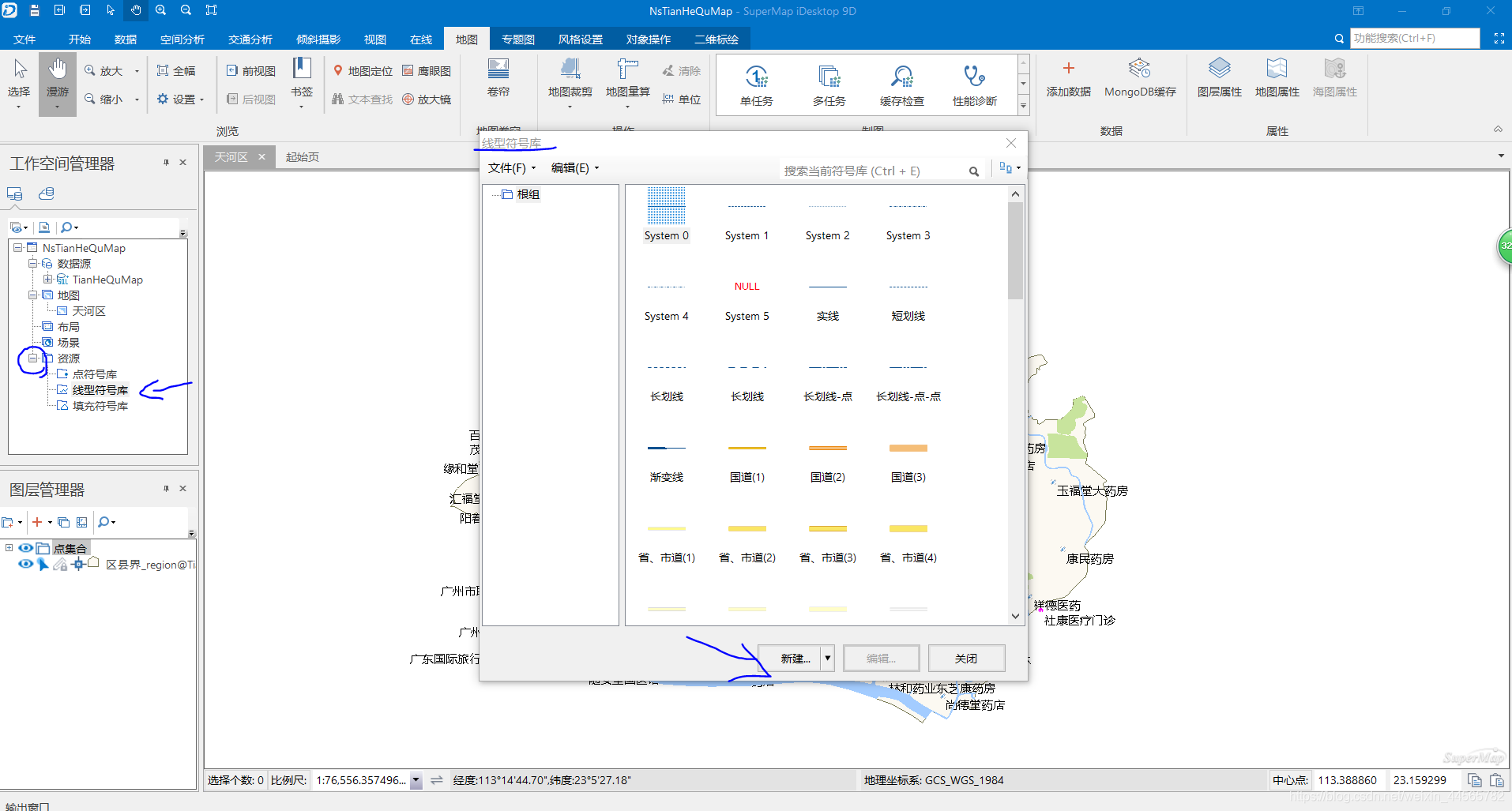Switch to the 开始 ribbon tab
The width and height of the screenshot is (1512, 811).
coord(80,39)
